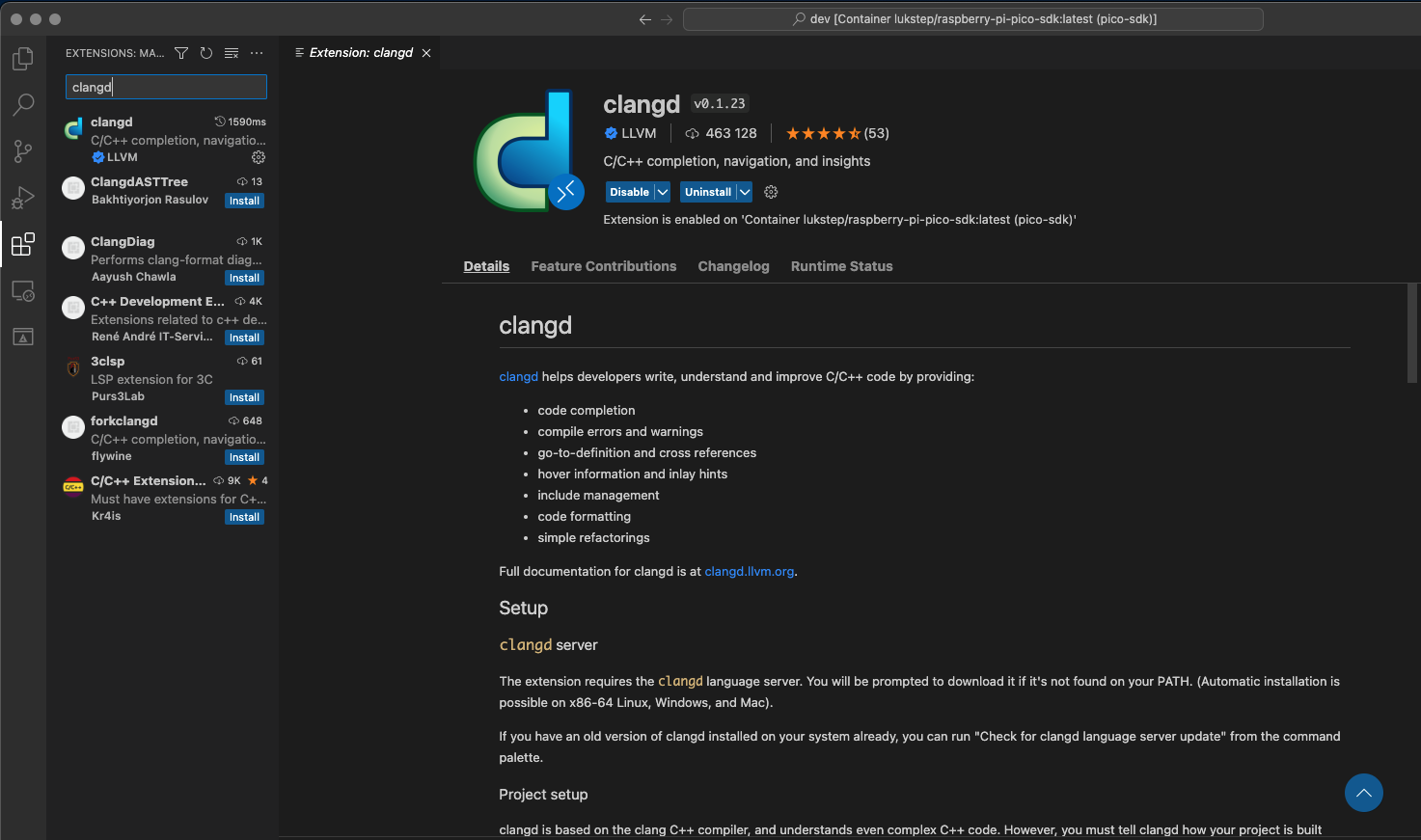Install C++ Development Extensions pack
Image resolution: width=1421 pixels, height=840 pixels.
coord(244,338)
